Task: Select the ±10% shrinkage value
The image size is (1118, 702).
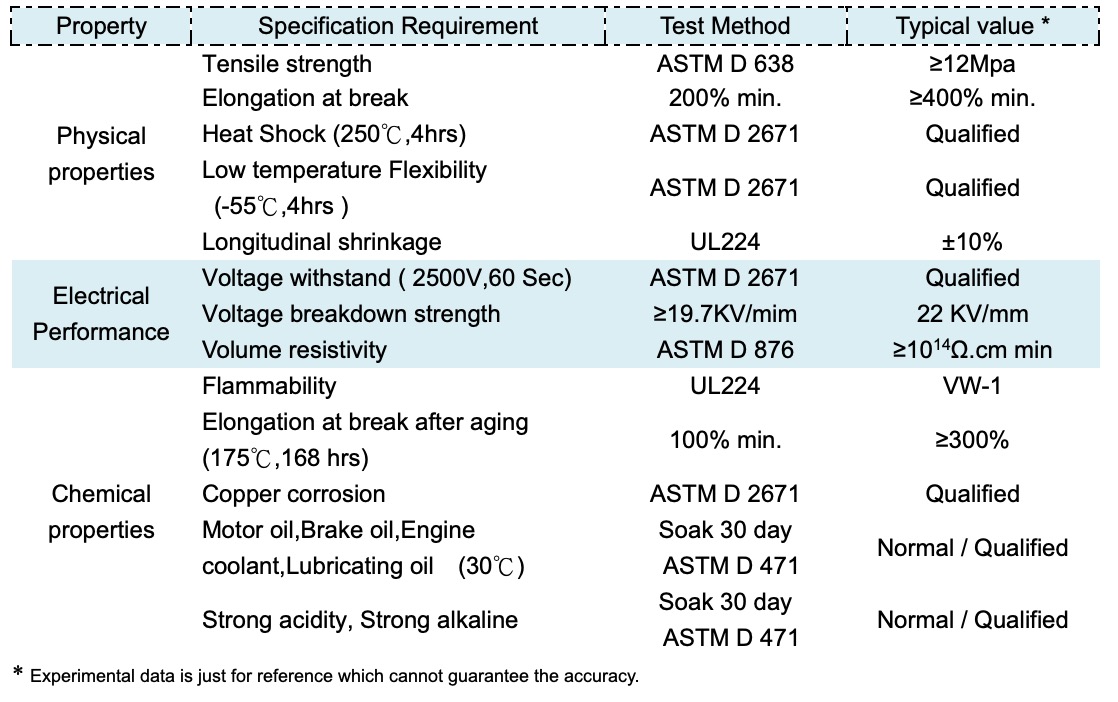Action: click(x=972, y=242)
